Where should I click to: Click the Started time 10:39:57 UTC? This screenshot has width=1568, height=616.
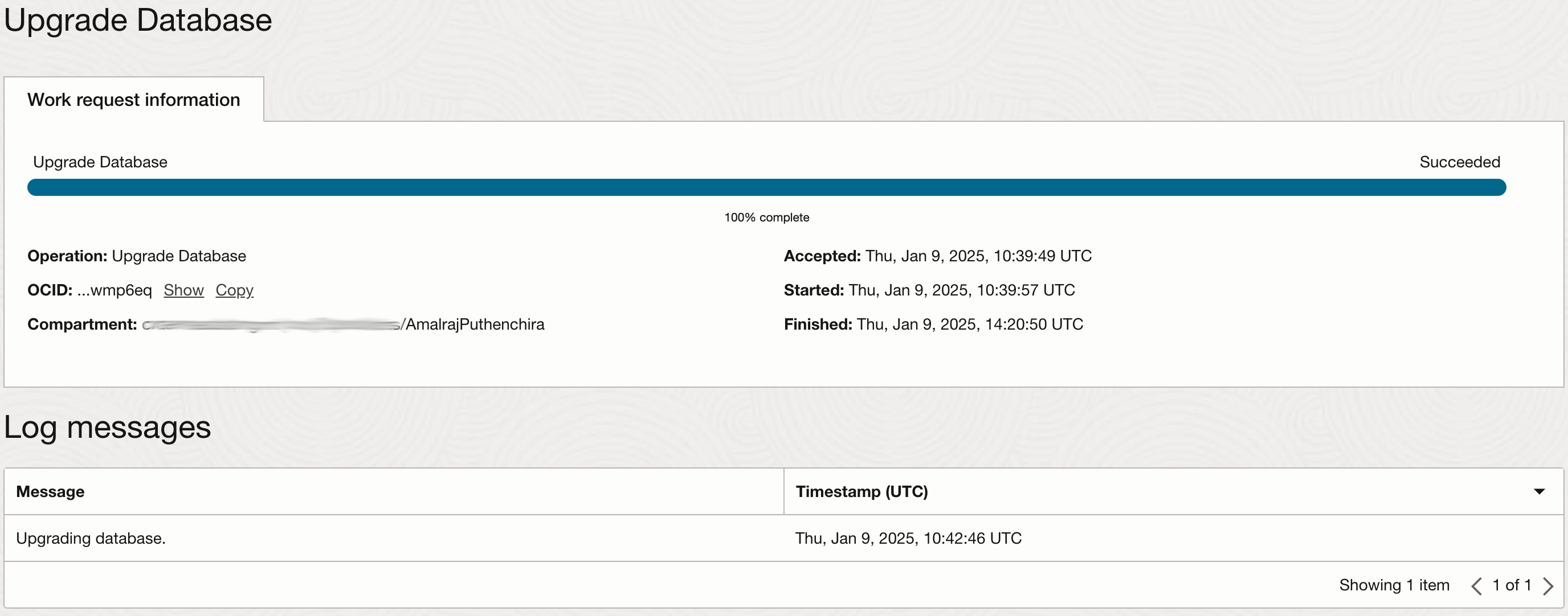click(x=961, y=290)
